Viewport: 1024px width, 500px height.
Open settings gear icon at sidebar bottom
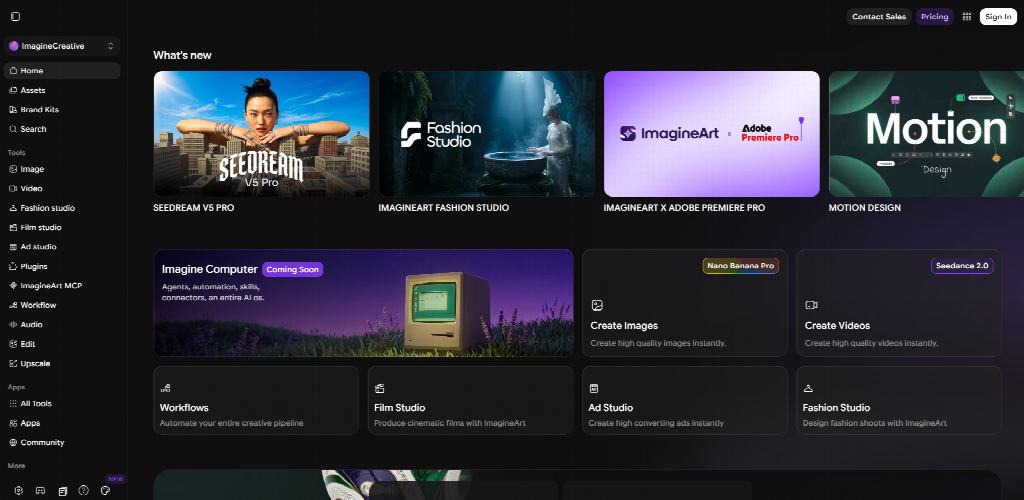[x=19, y=490]
